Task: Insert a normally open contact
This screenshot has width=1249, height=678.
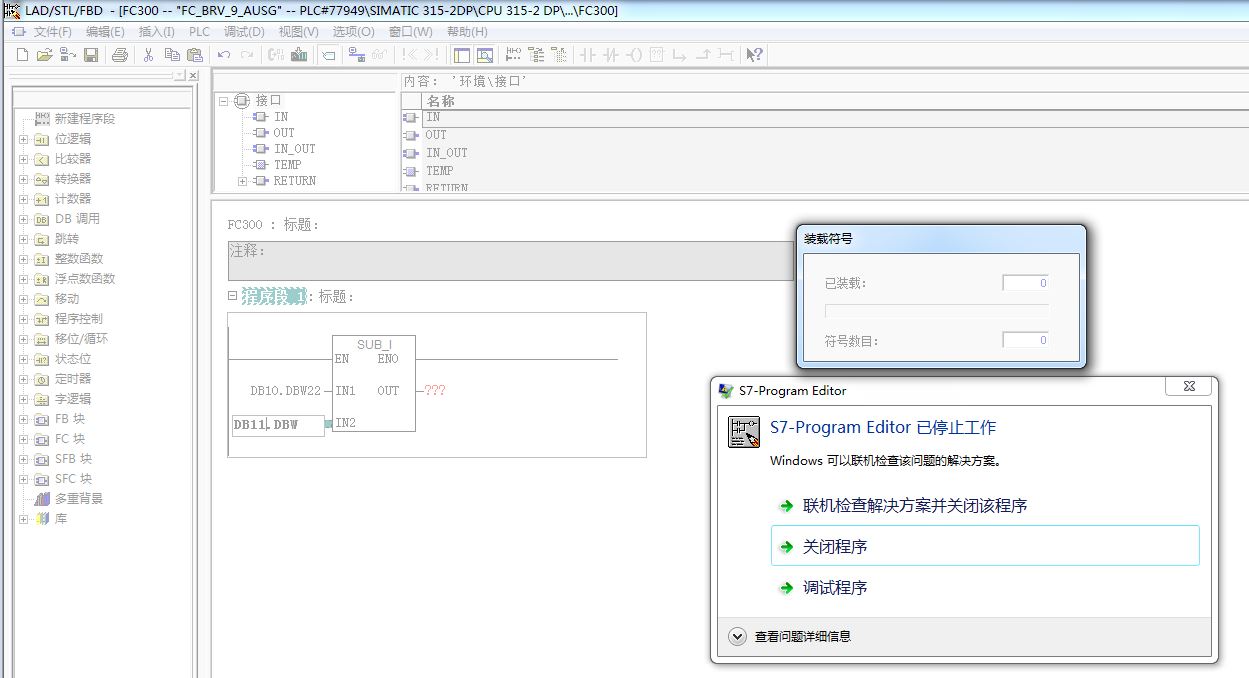Action: (x=587, y=55)
